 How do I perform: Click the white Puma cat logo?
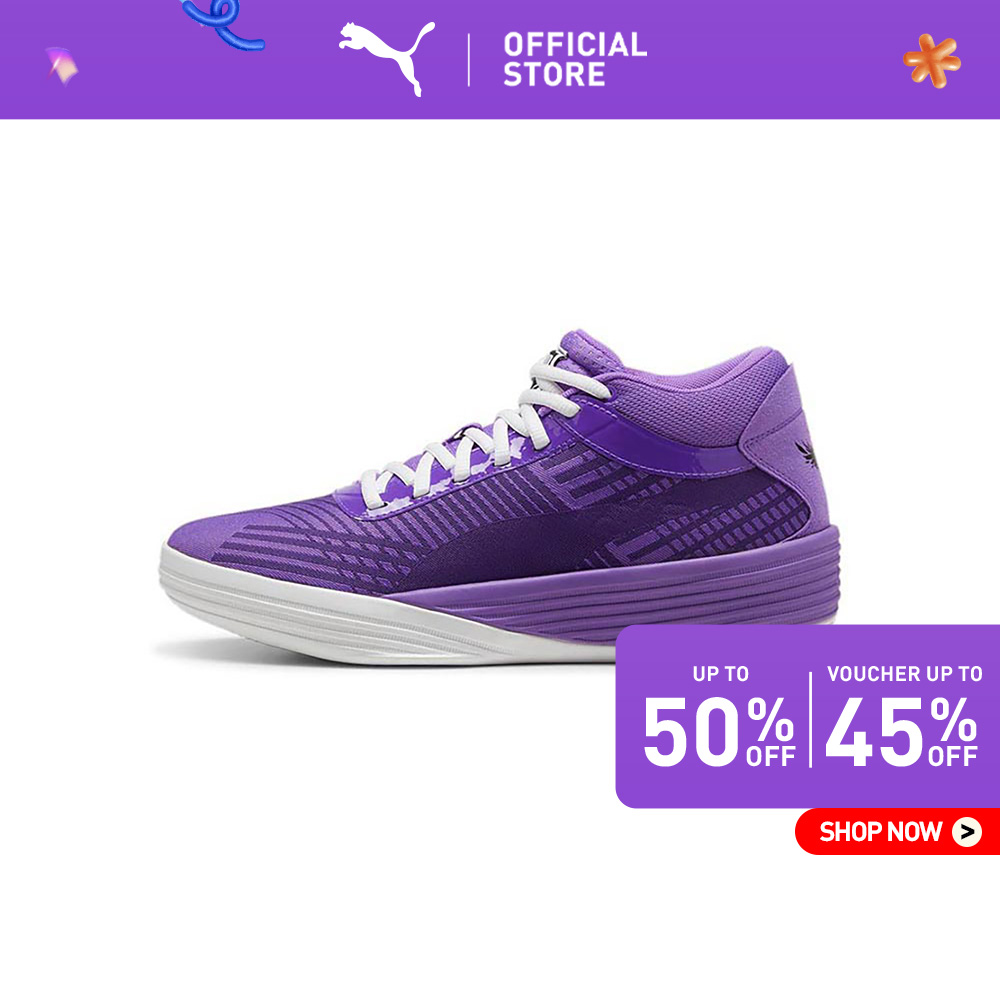[x=387, y=59]
